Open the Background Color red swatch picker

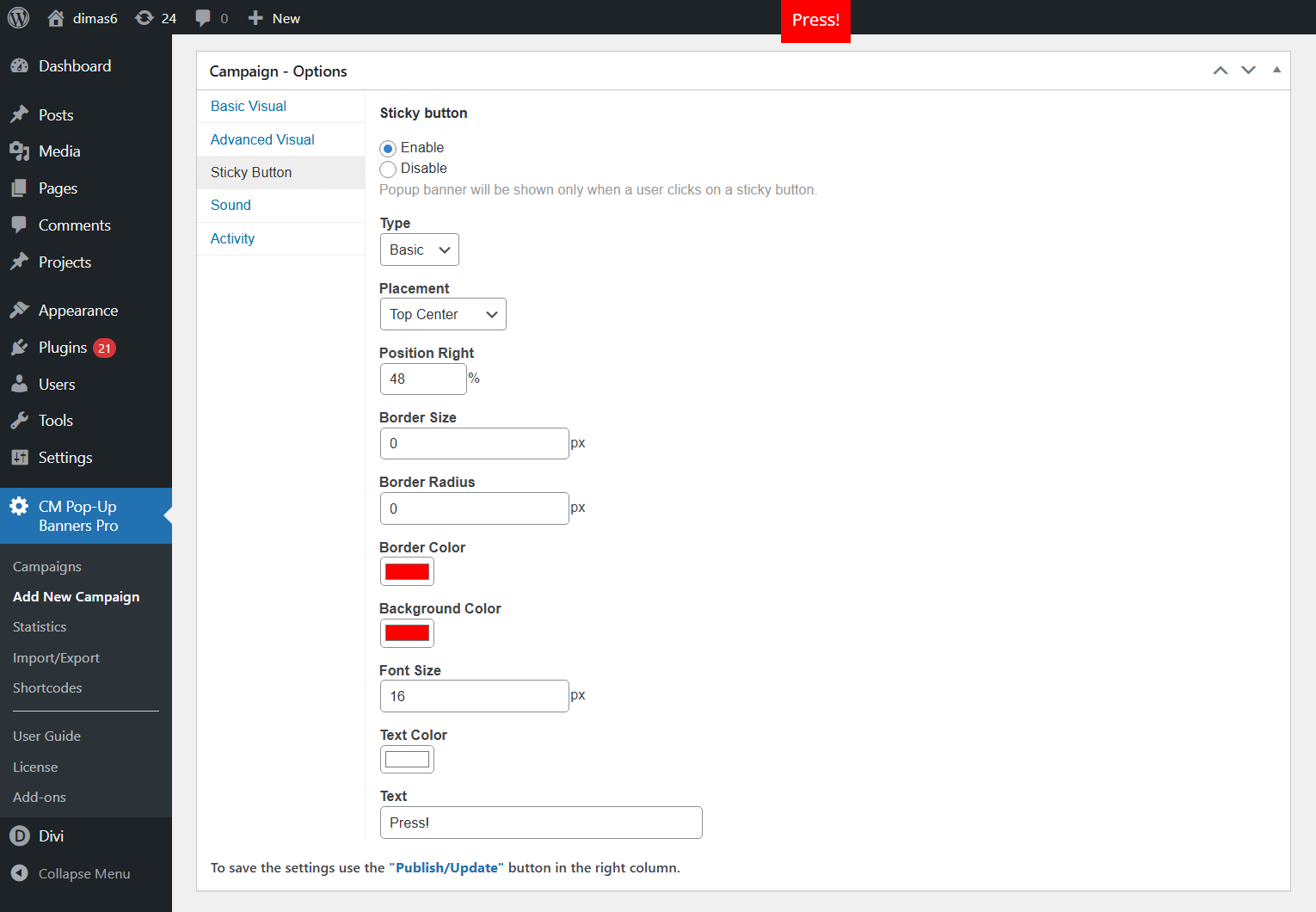[x=407, y=633]
